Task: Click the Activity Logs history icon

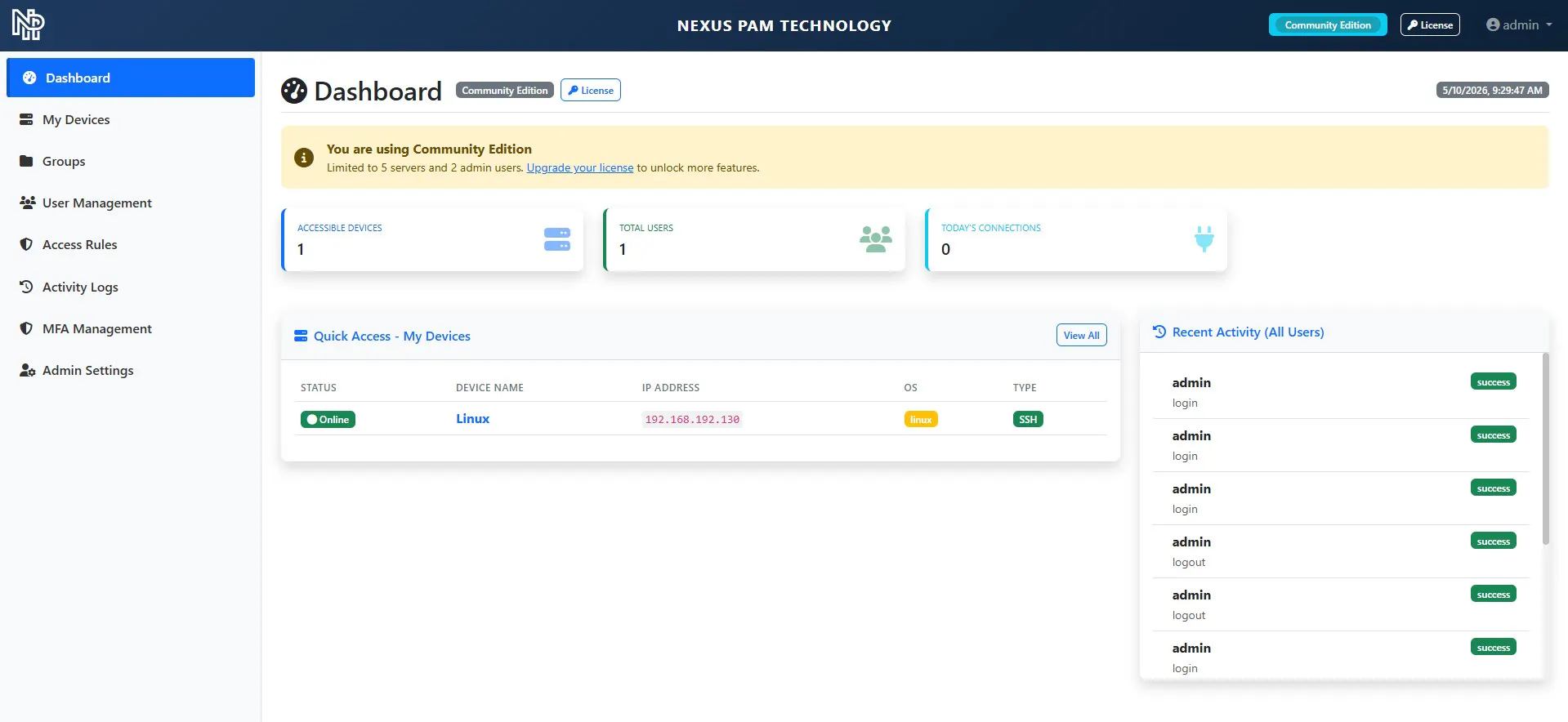Action: [x=26, y=287]
